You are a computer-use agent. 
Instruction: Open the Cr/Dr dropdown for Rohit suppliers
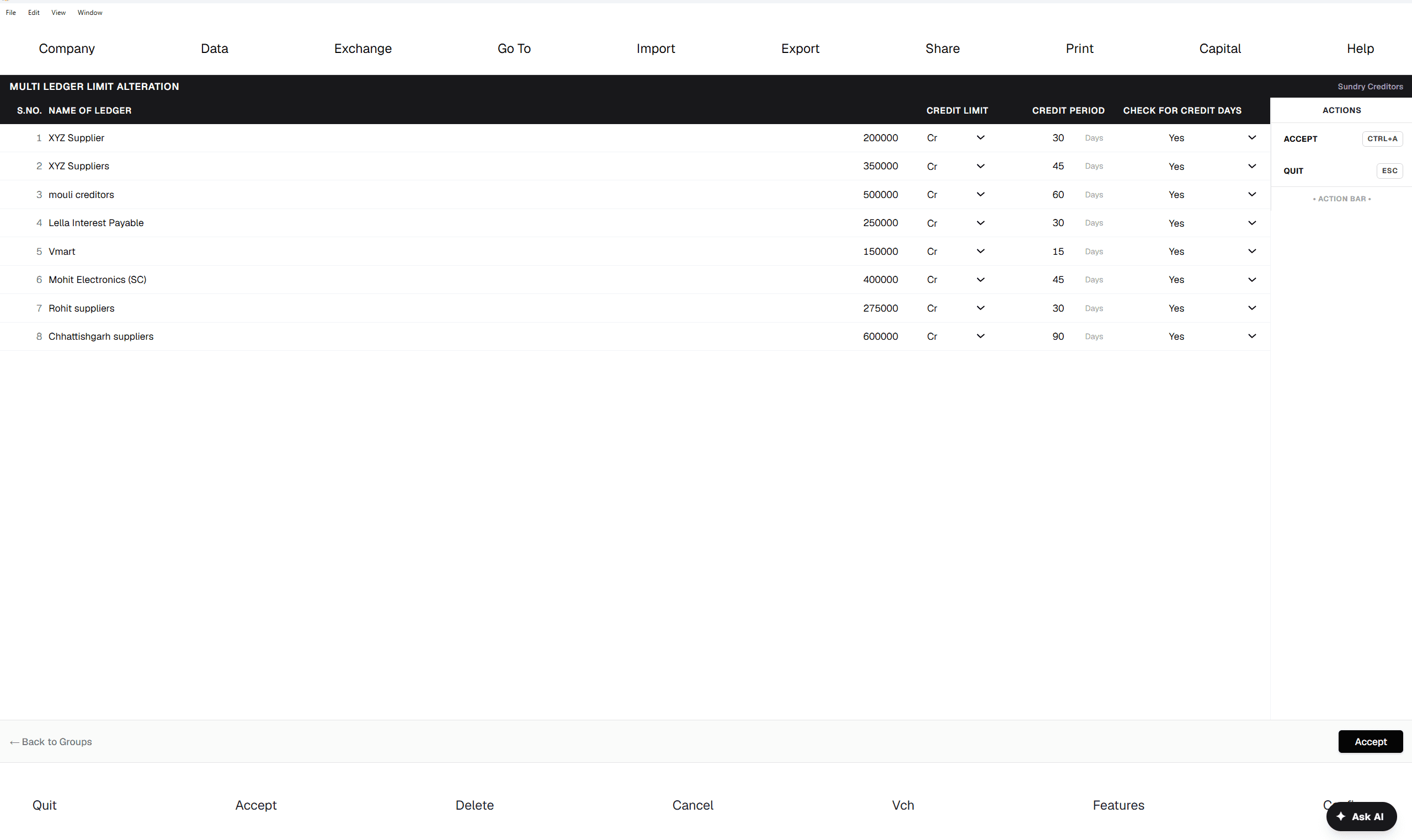click(956, 308)
